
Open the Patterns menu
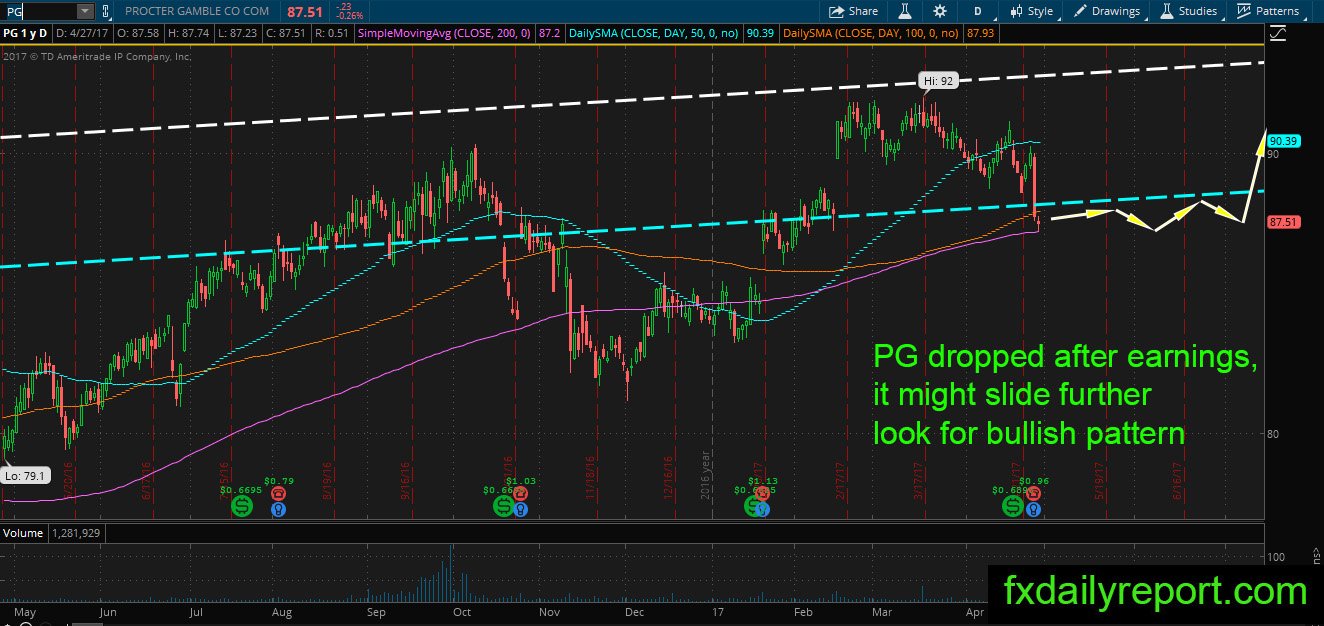pos(1268,11)
